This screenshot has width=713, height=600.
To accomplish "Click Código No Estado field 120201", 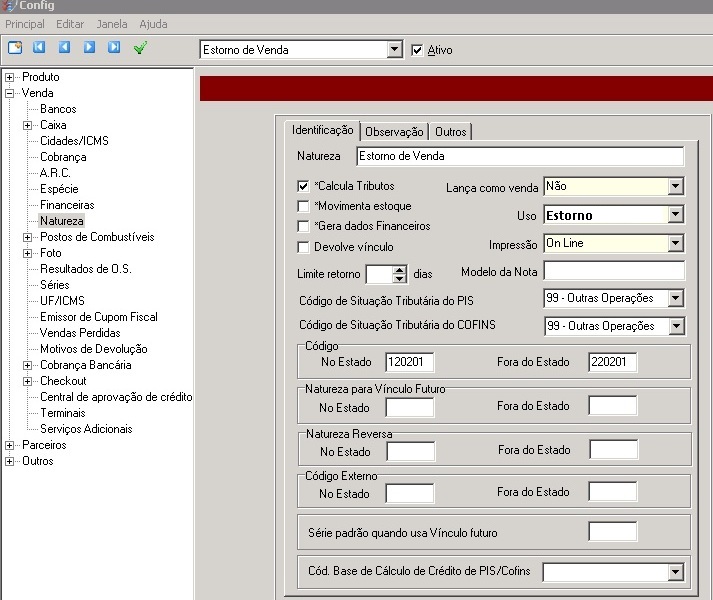I will 410,362.
